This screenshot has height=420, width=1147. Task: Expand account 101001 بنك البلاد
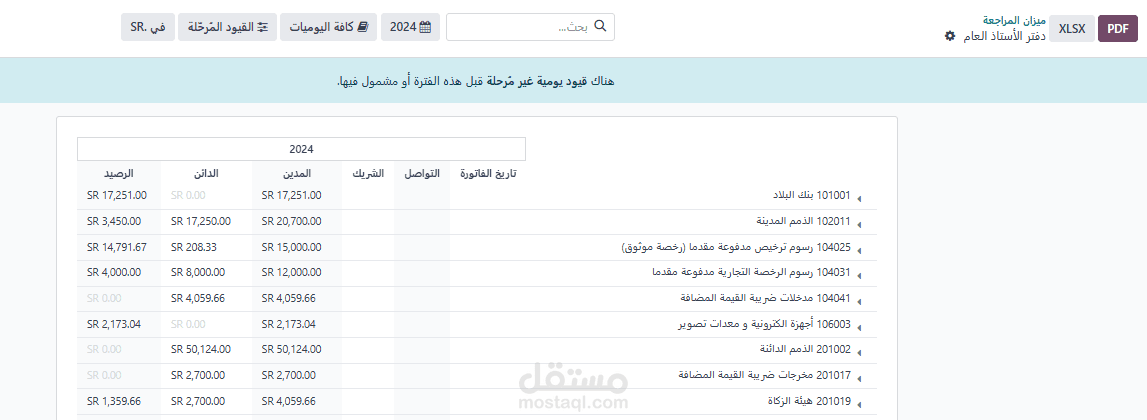(860, 199)
